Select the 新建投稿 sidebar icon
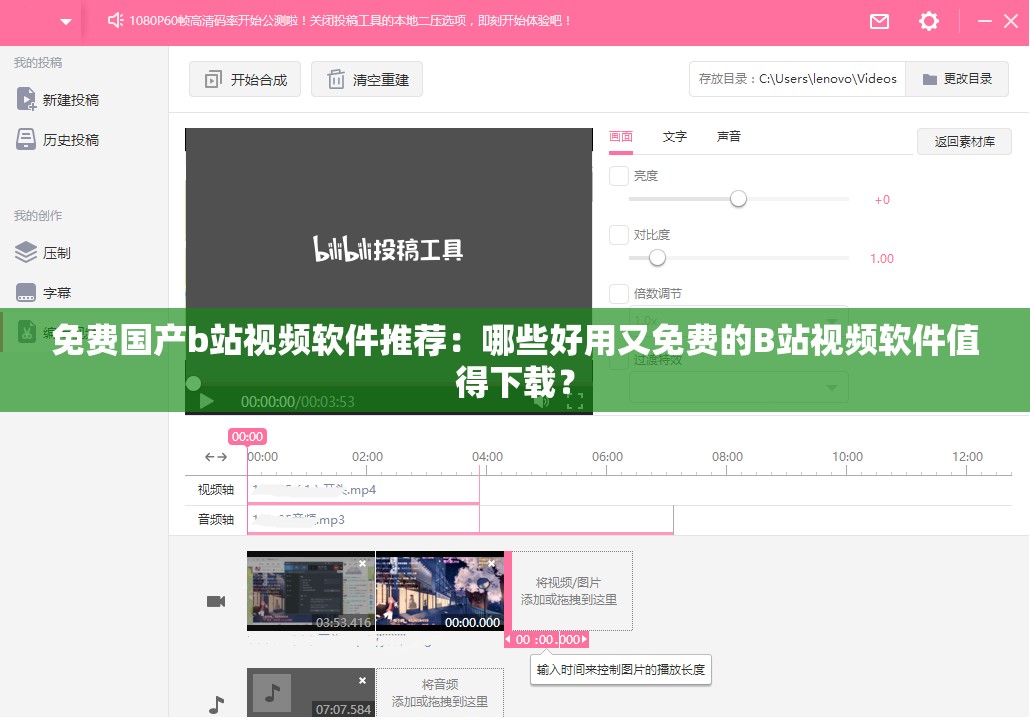 pos(25,99)
